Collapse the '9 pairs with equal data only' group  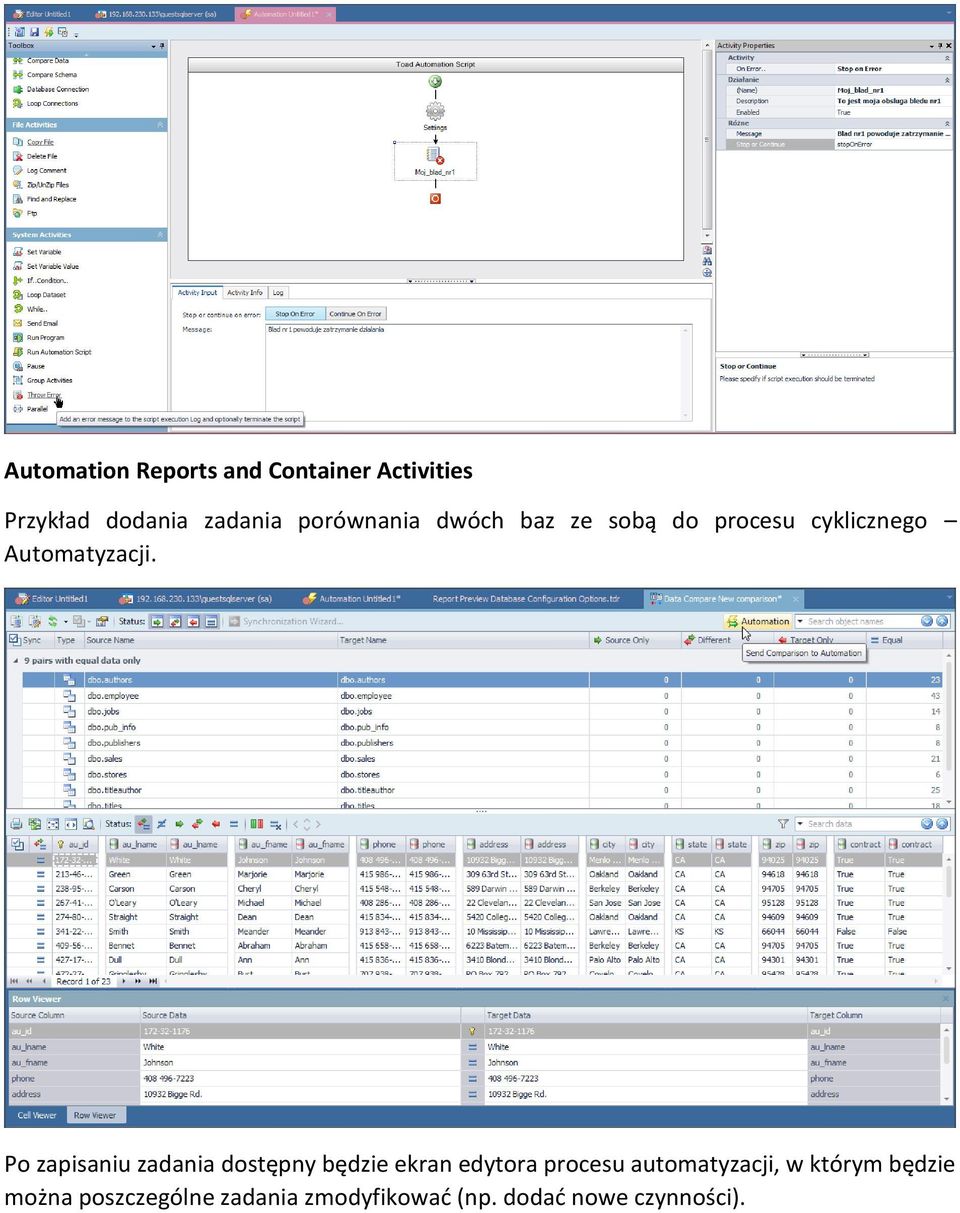coord(15,661)
